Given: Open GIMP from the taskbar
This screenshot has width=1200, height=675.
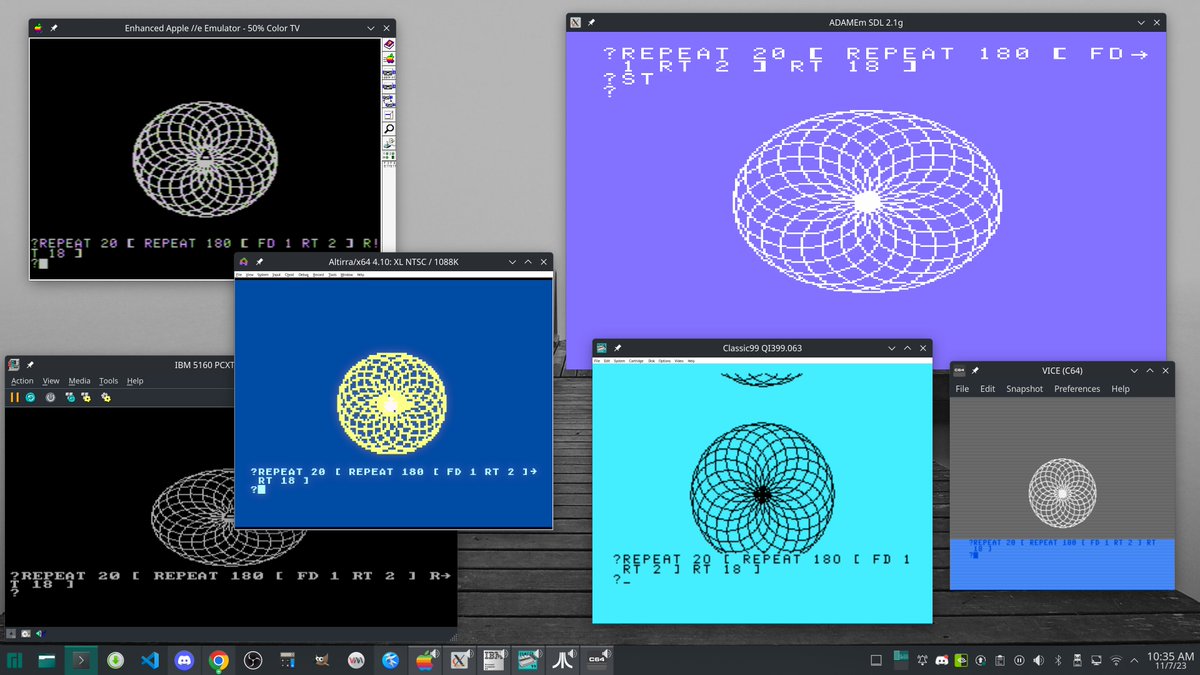Looking at the screenshot, I should 321,660.
